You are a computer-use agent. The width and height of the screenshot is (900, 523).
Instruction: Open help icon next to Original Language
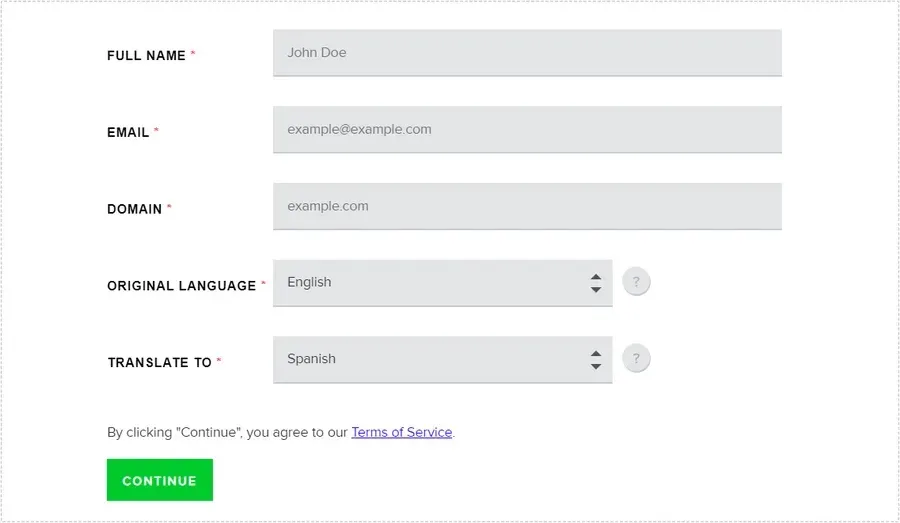coord(636,282)
